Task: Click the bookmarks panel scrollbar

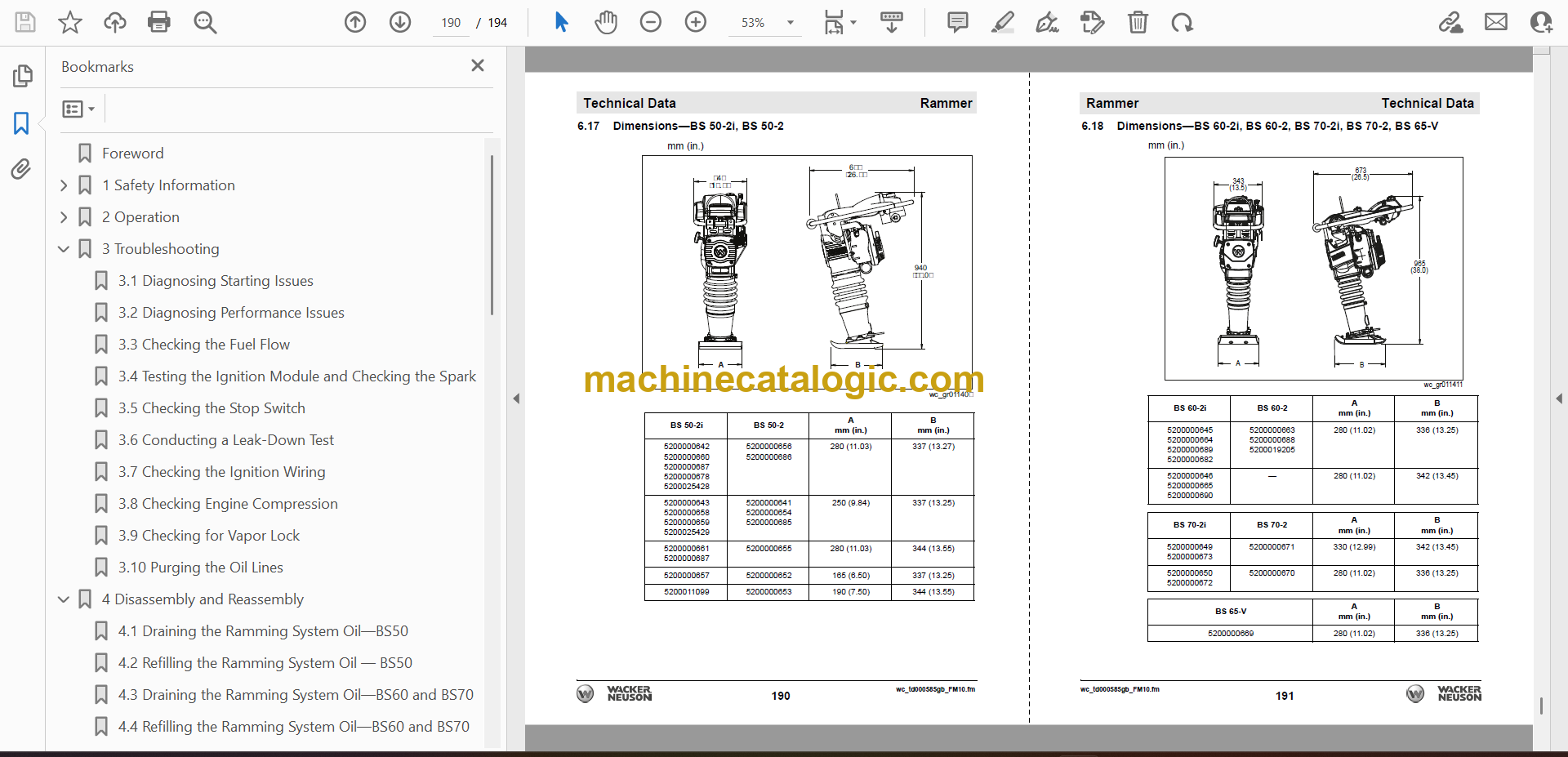Action: pyautogui.click(x=492, y=235)
